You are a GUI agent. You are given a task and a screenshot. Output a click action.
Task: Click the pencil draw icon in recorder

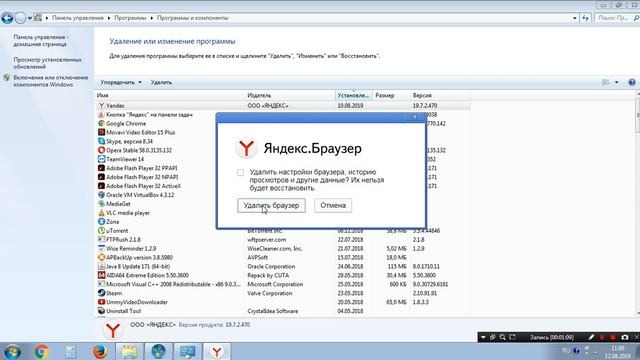tap(591, 337)
